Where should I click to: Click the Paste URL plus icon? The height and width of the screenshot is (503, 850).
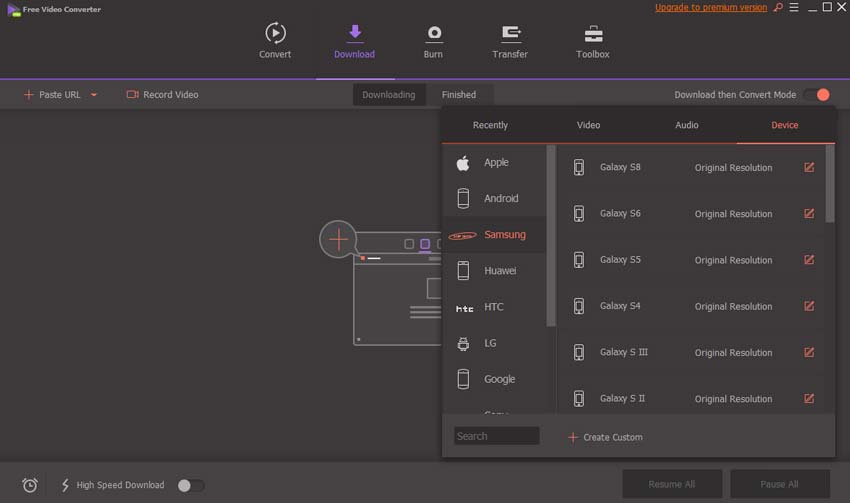pyautogui.click(x=29, y=95)
